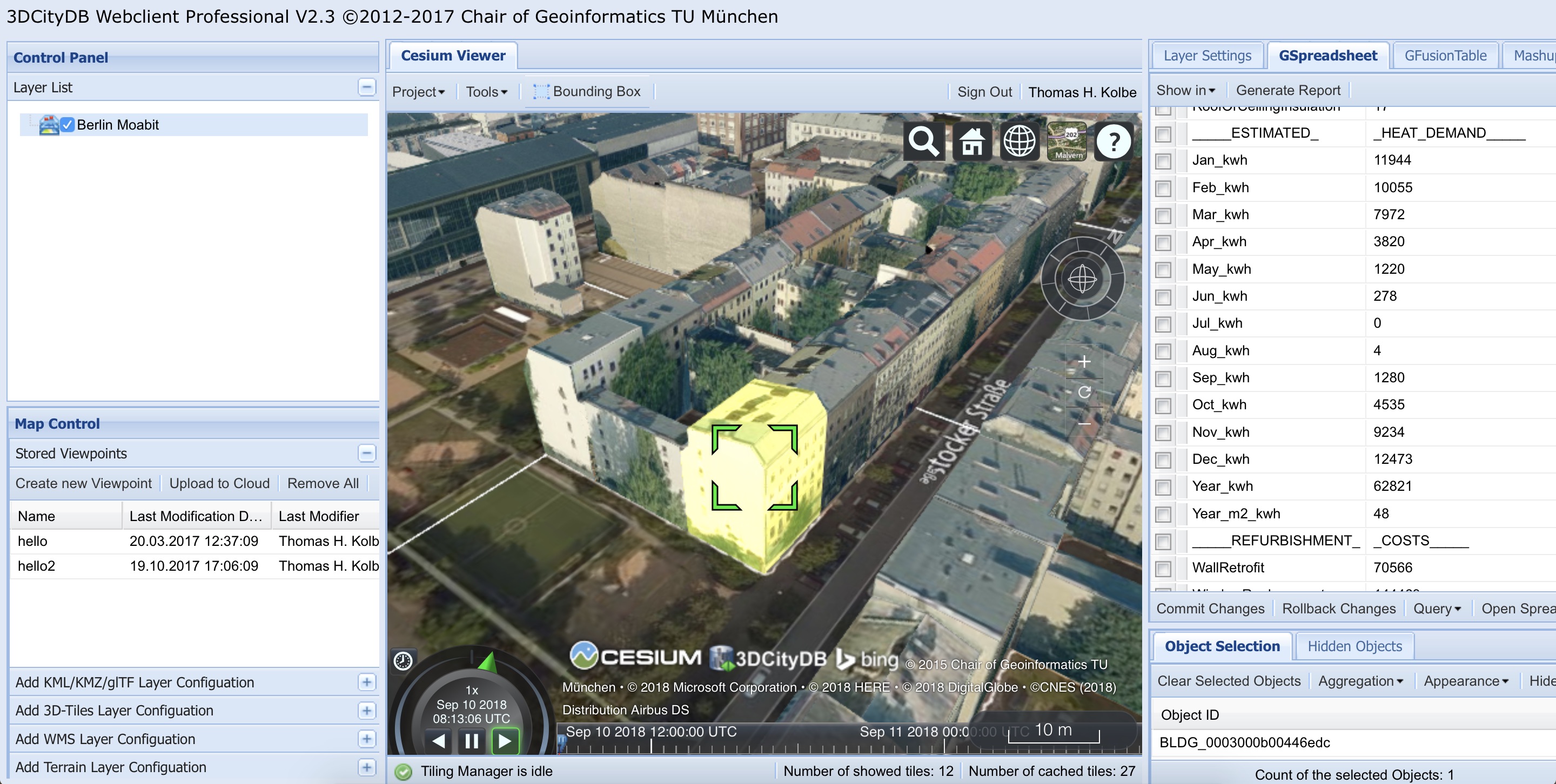Open the base layer imagery picker
This screenshot has height=784, width=1556.
coord(1067,141)
